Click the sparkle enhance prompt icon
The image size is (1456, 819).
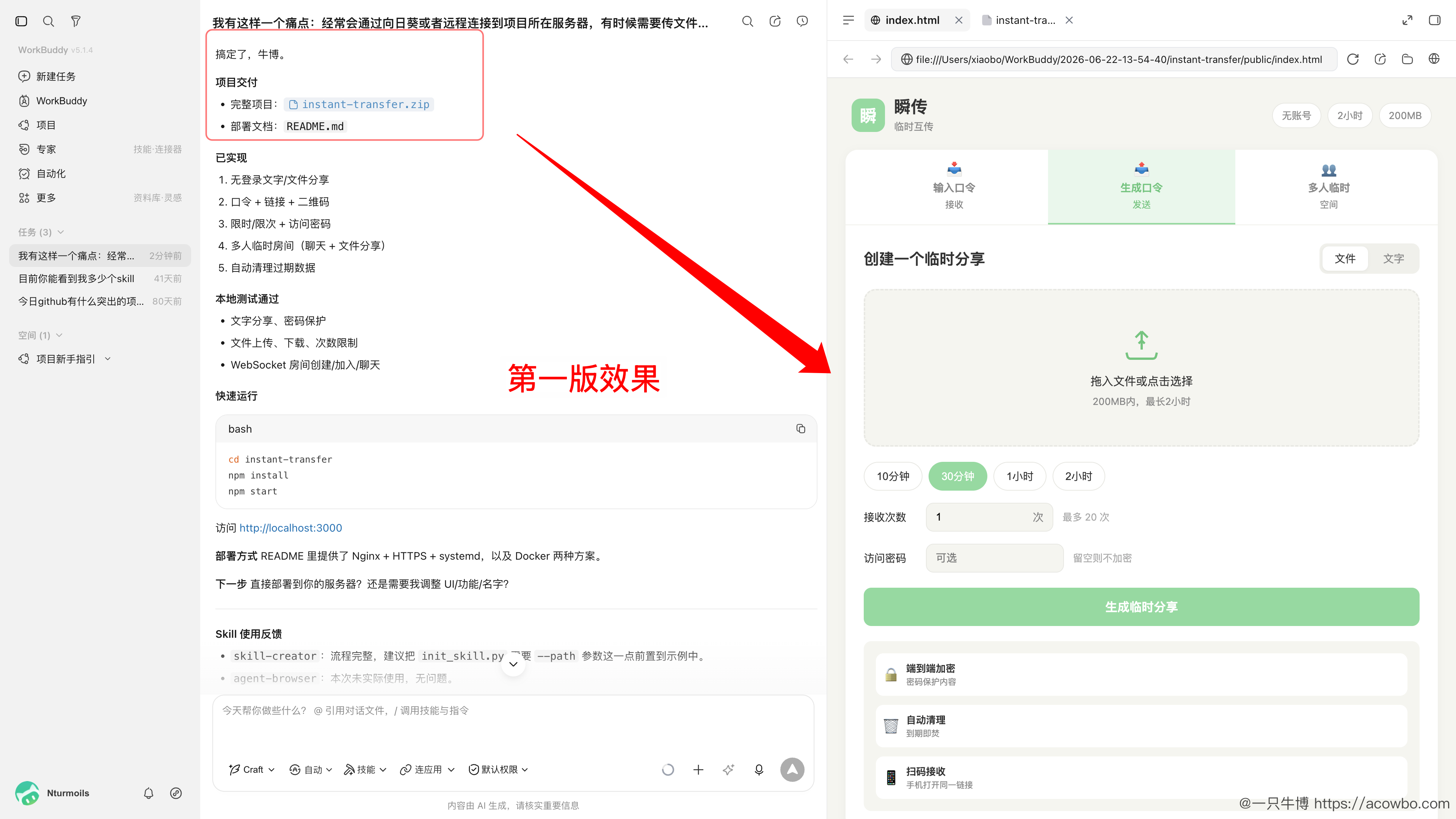coord(728,770)
